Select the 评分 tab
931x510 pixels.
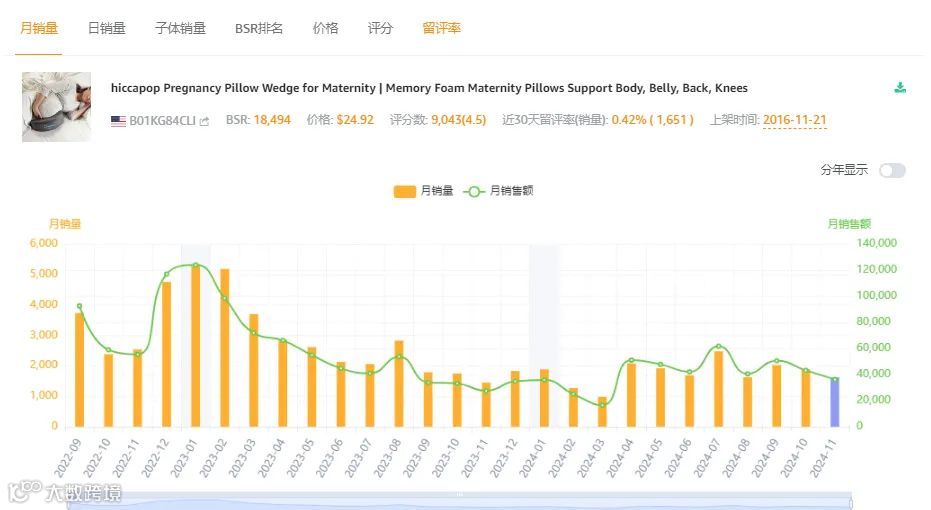coord(380,28)
